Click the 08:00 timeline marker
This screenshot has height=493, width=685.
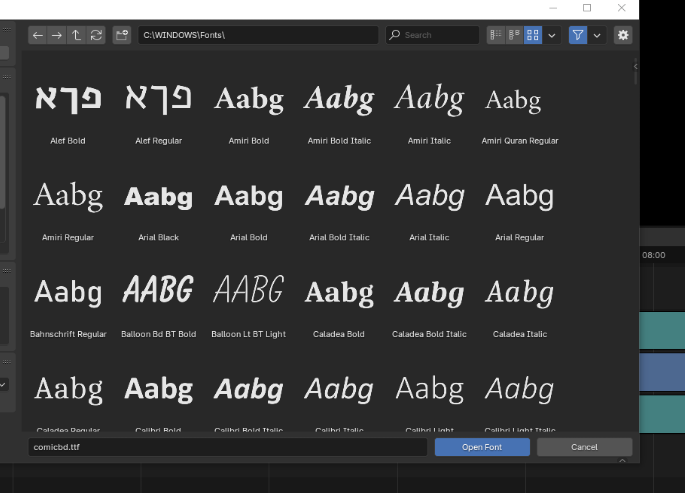(654, 255)
